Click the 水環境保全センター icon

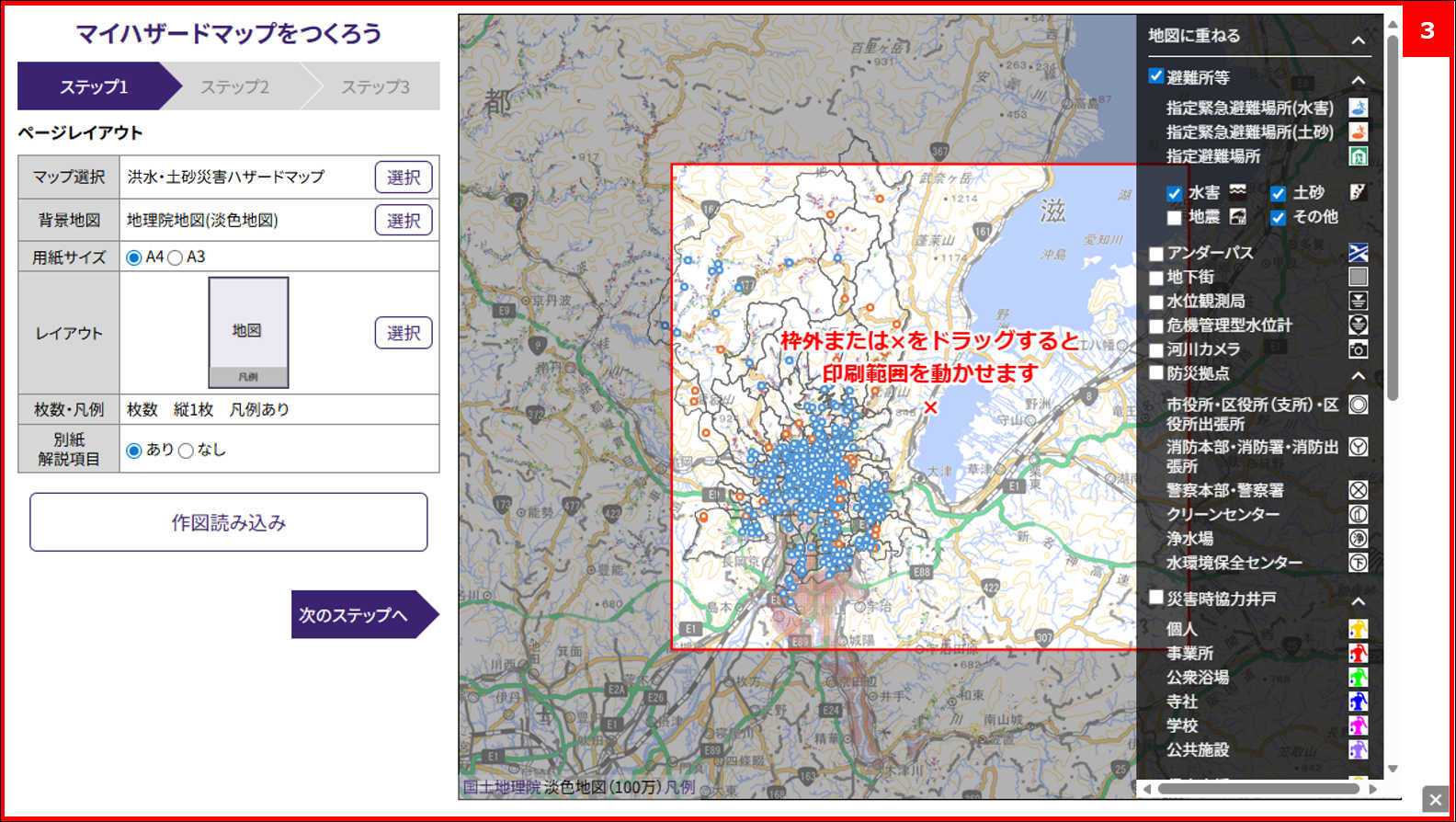(1358, 563)
